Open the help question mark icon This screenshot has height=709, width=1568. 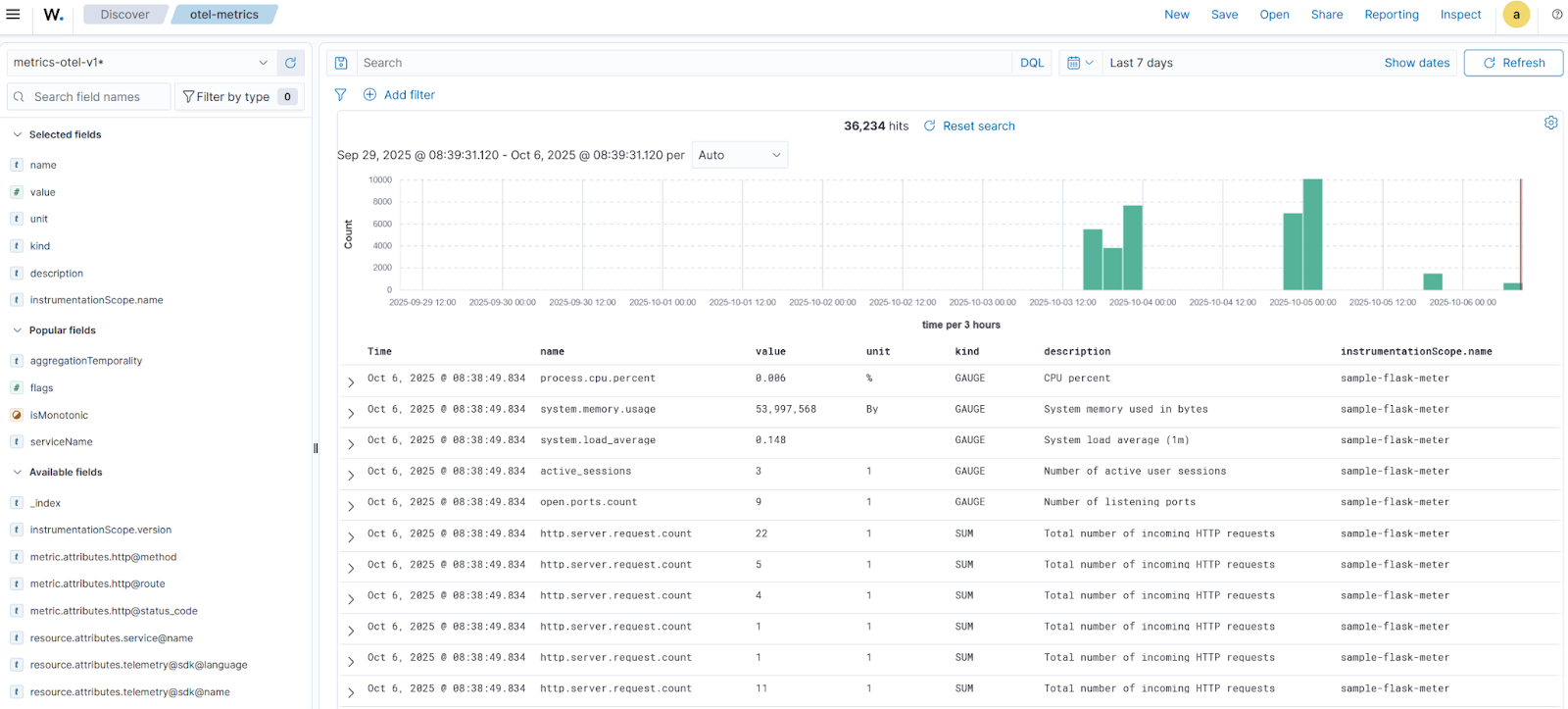tap(1556, 15)
